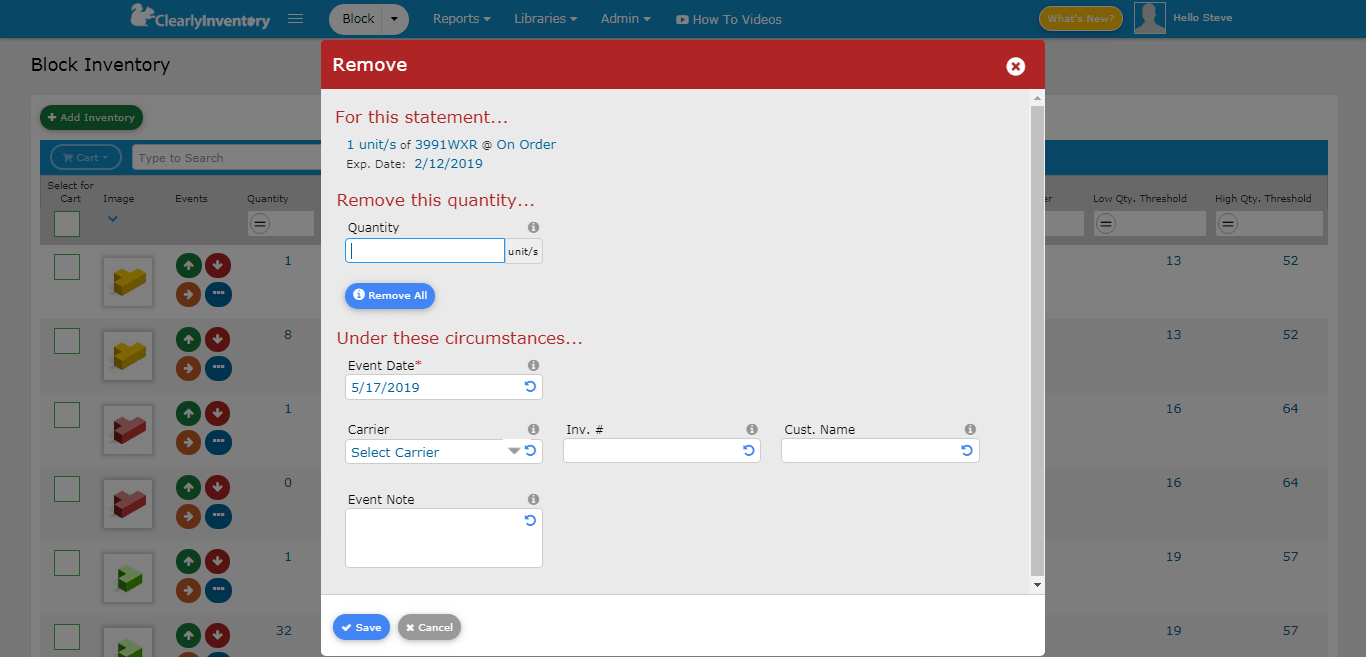Click the Inv. # info icon
Viewport: 1366px width, 657px height.
752,430
